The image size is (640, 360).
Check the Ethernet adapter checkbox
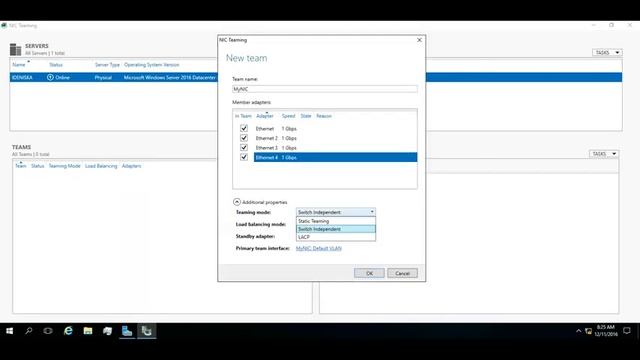(x=244, y=128)
